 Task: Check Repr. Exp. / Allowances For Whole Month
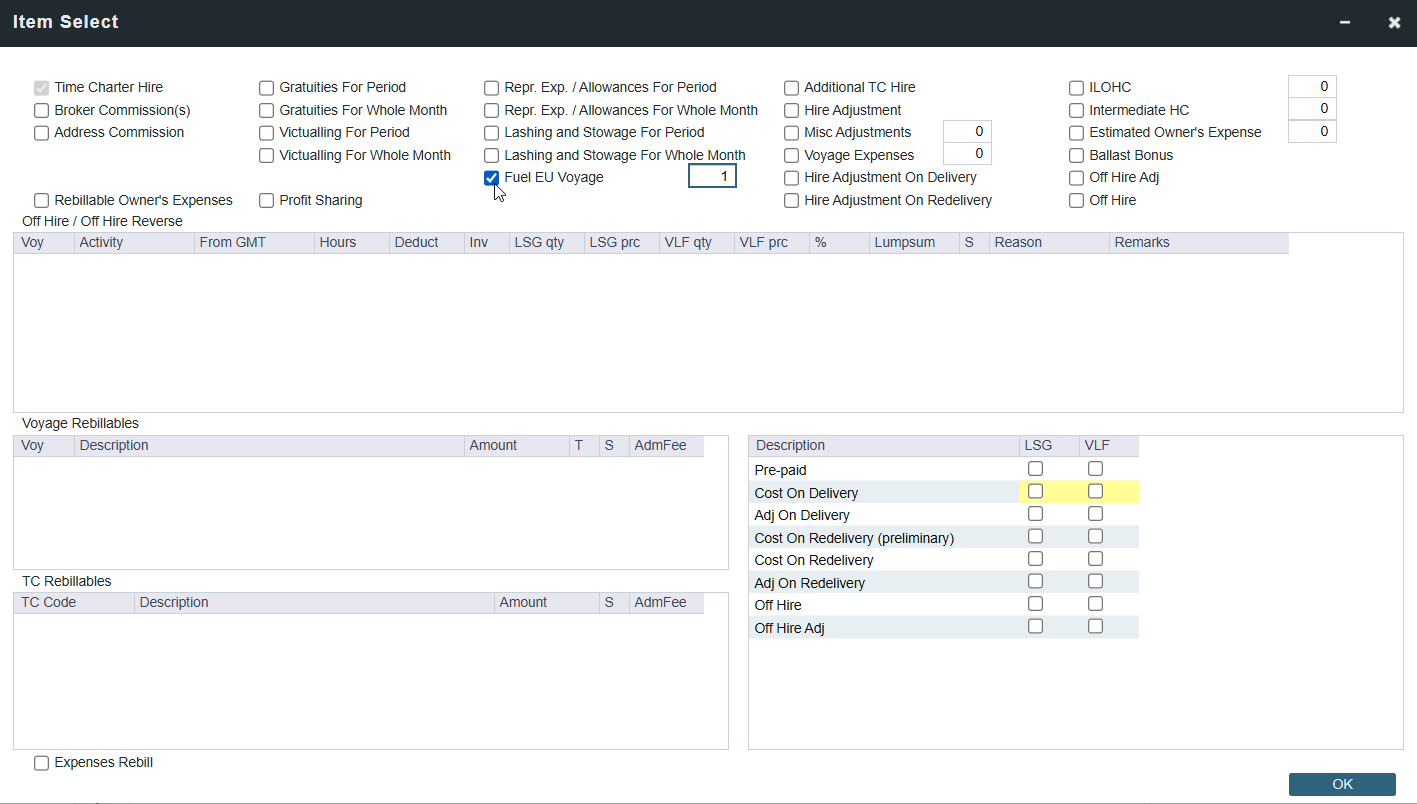pyautogui.click(x=491, y=110)
